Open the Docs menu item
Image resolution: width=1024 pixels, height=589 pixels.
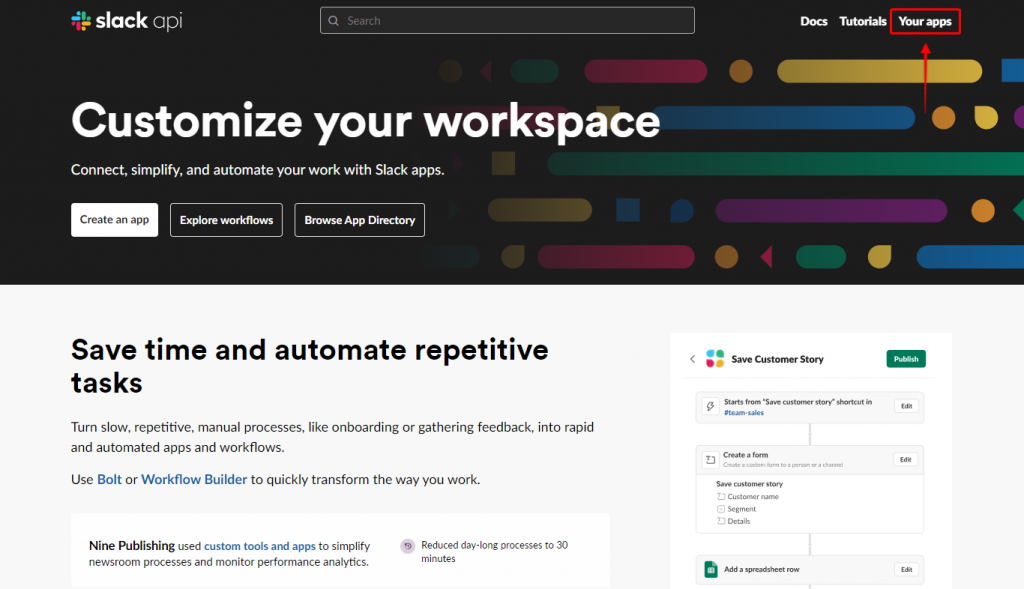point(814,20)
